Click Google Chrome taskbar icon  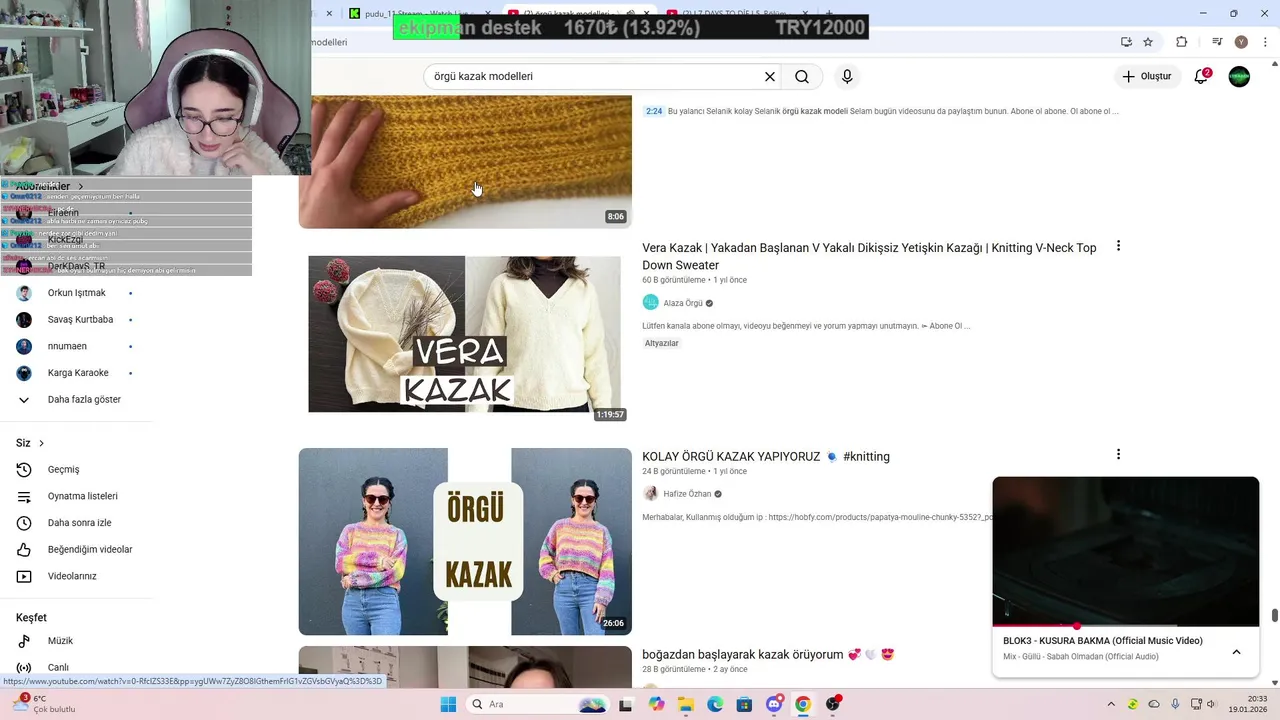coord(803,704)
